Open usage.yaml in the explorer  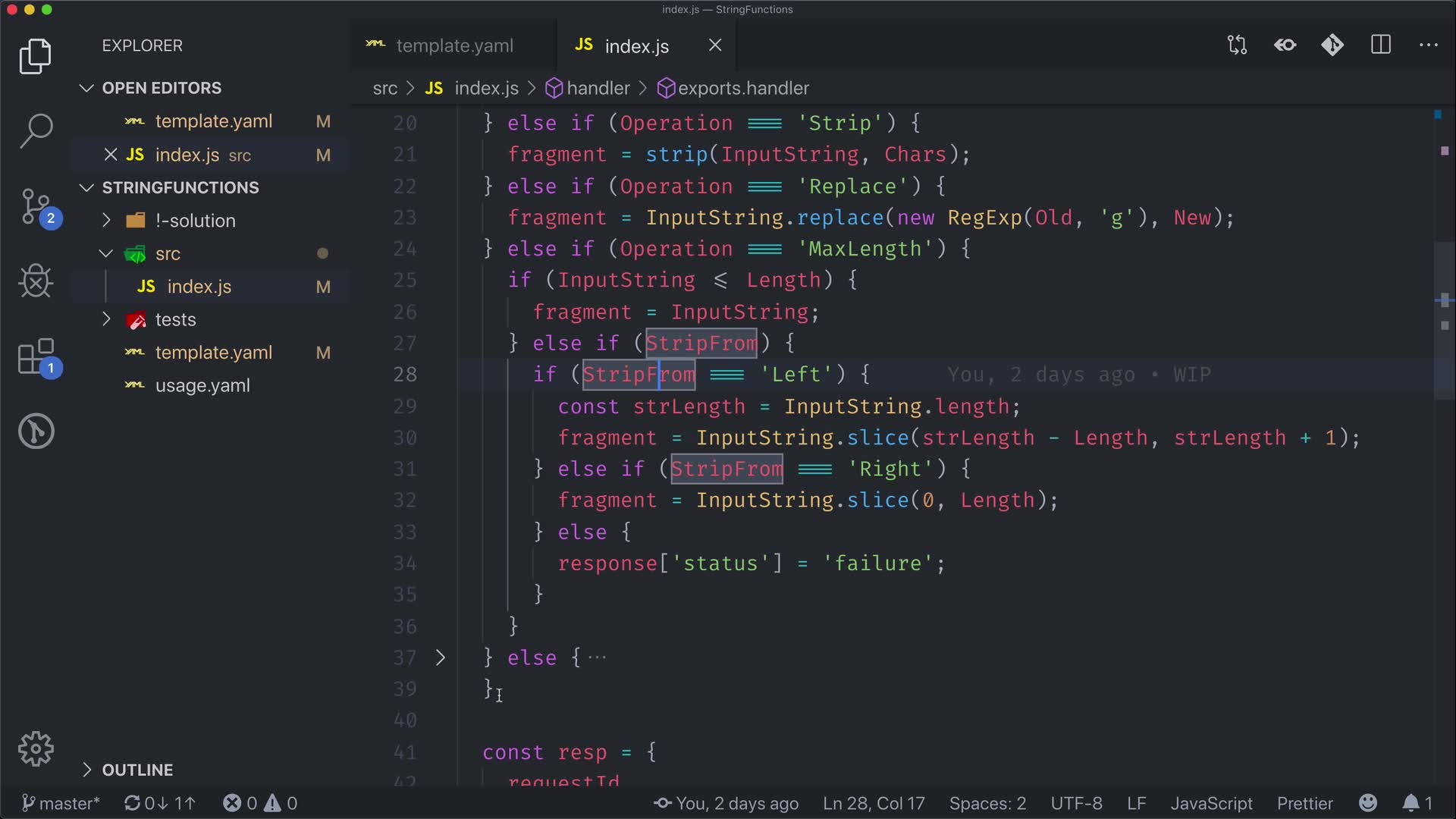coord(202,385)
